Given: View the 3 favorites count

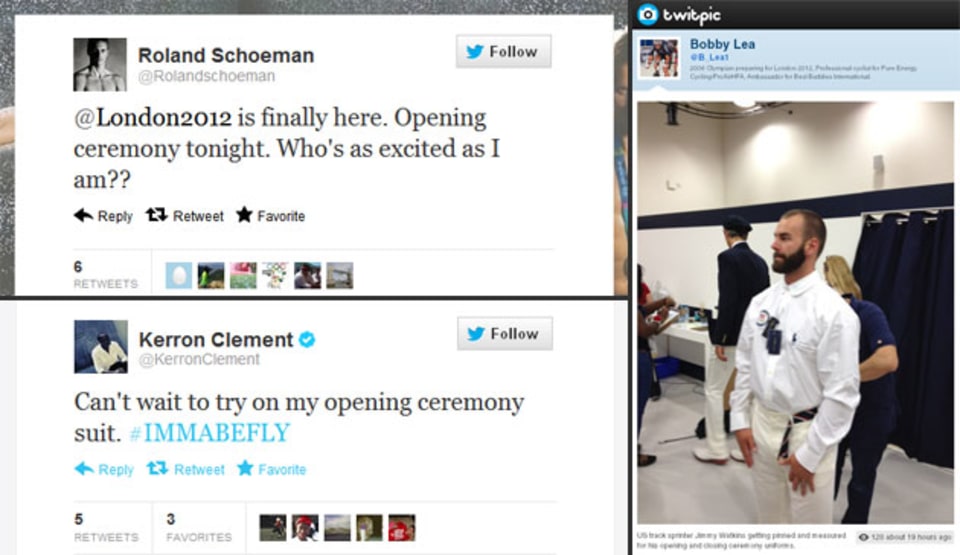Looking at the screenshot, I should click(x=199, y=528).
